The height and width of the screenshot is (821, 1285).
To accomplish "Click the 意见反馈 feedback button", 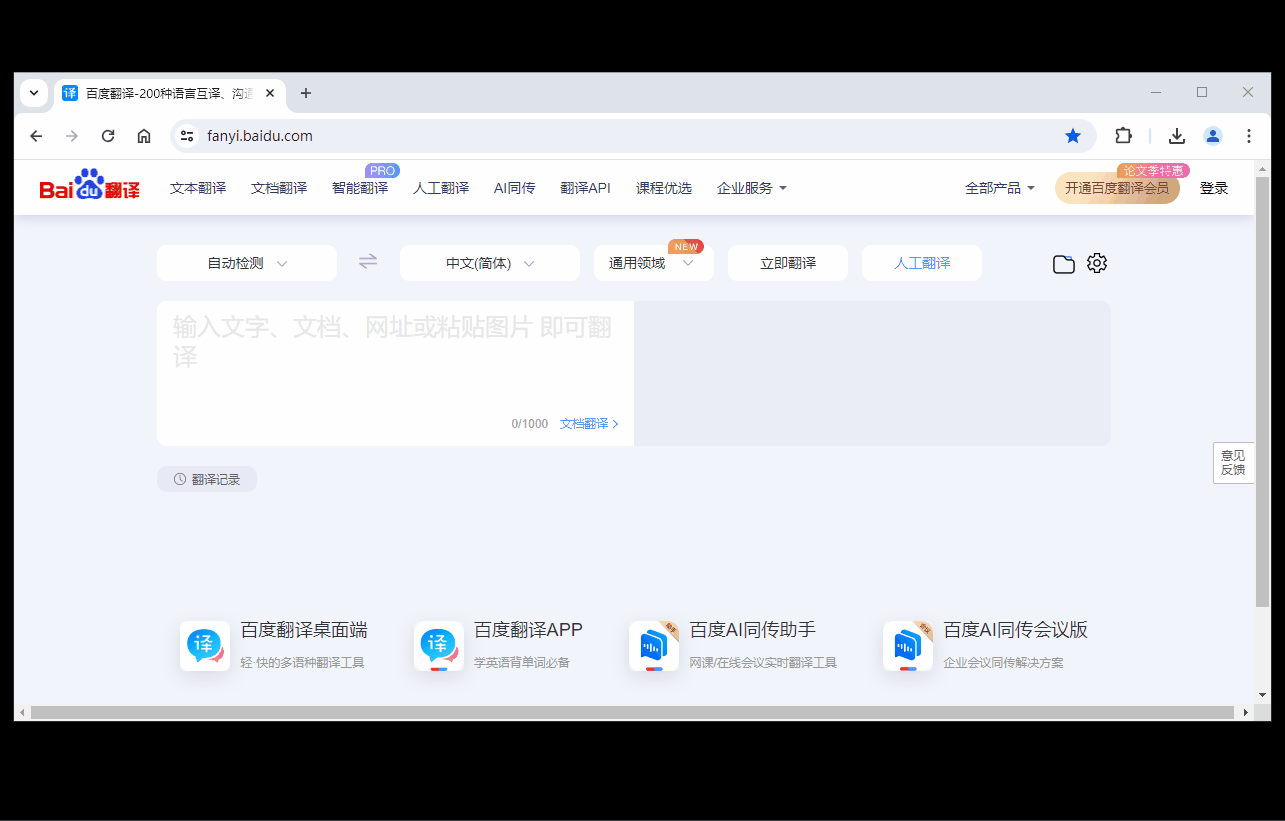I will click(x=1233, y=463).
